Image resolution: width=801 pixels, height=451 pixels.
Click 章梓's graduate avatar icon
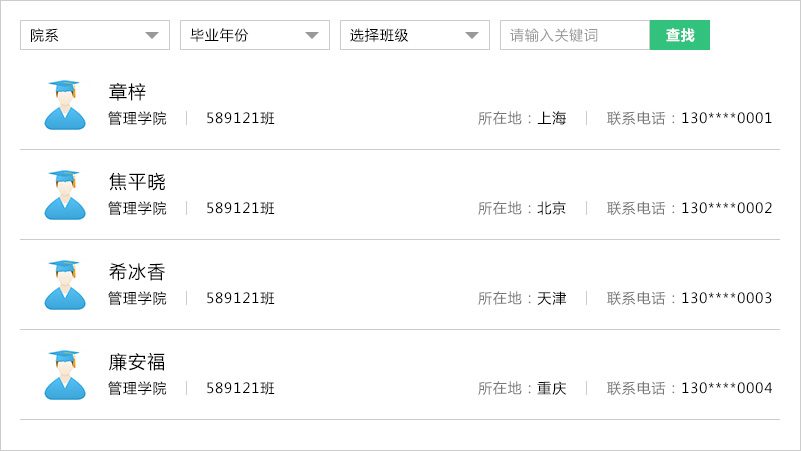(65, 105)
